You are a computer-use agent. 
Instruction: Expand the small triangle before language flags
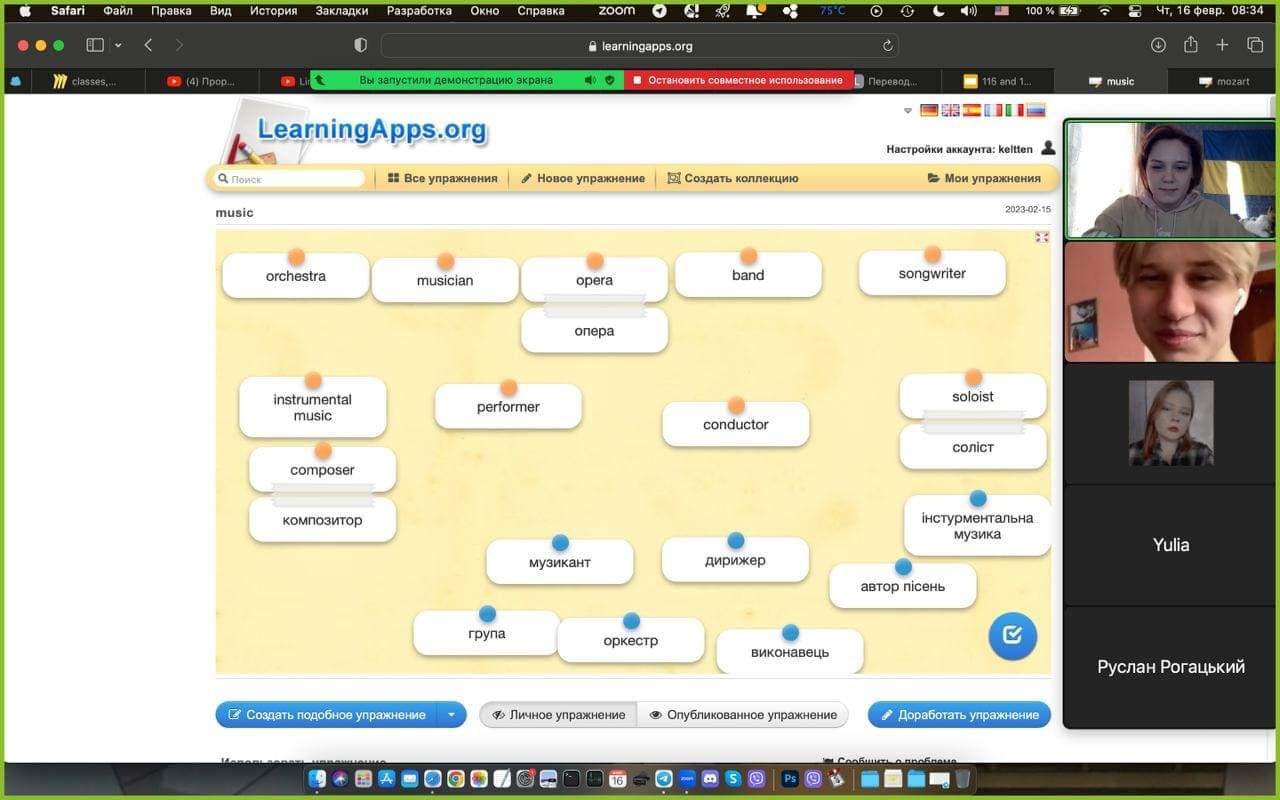click(908, 111)
